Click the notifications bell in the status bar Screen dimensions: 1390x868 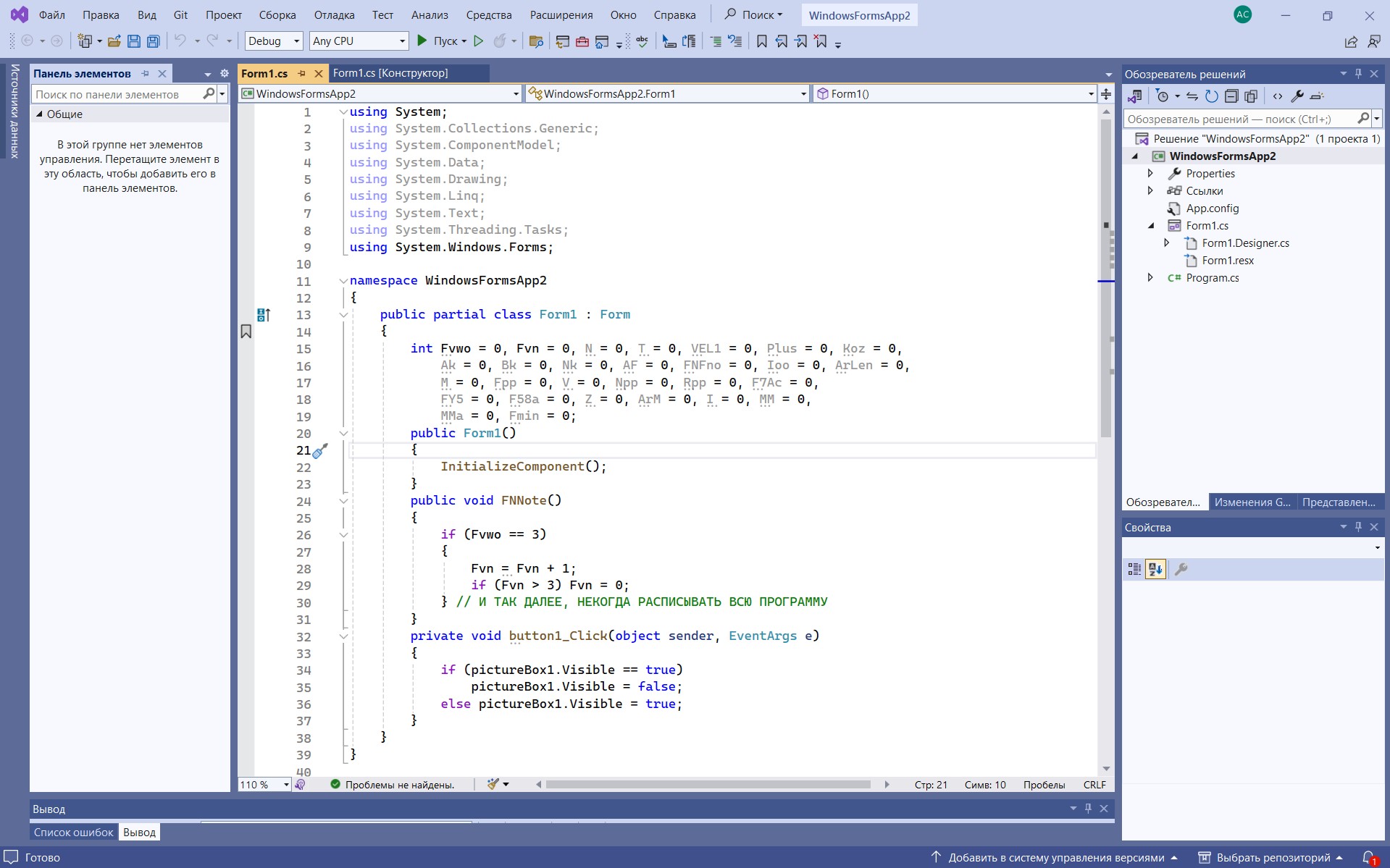[1369, 858]
